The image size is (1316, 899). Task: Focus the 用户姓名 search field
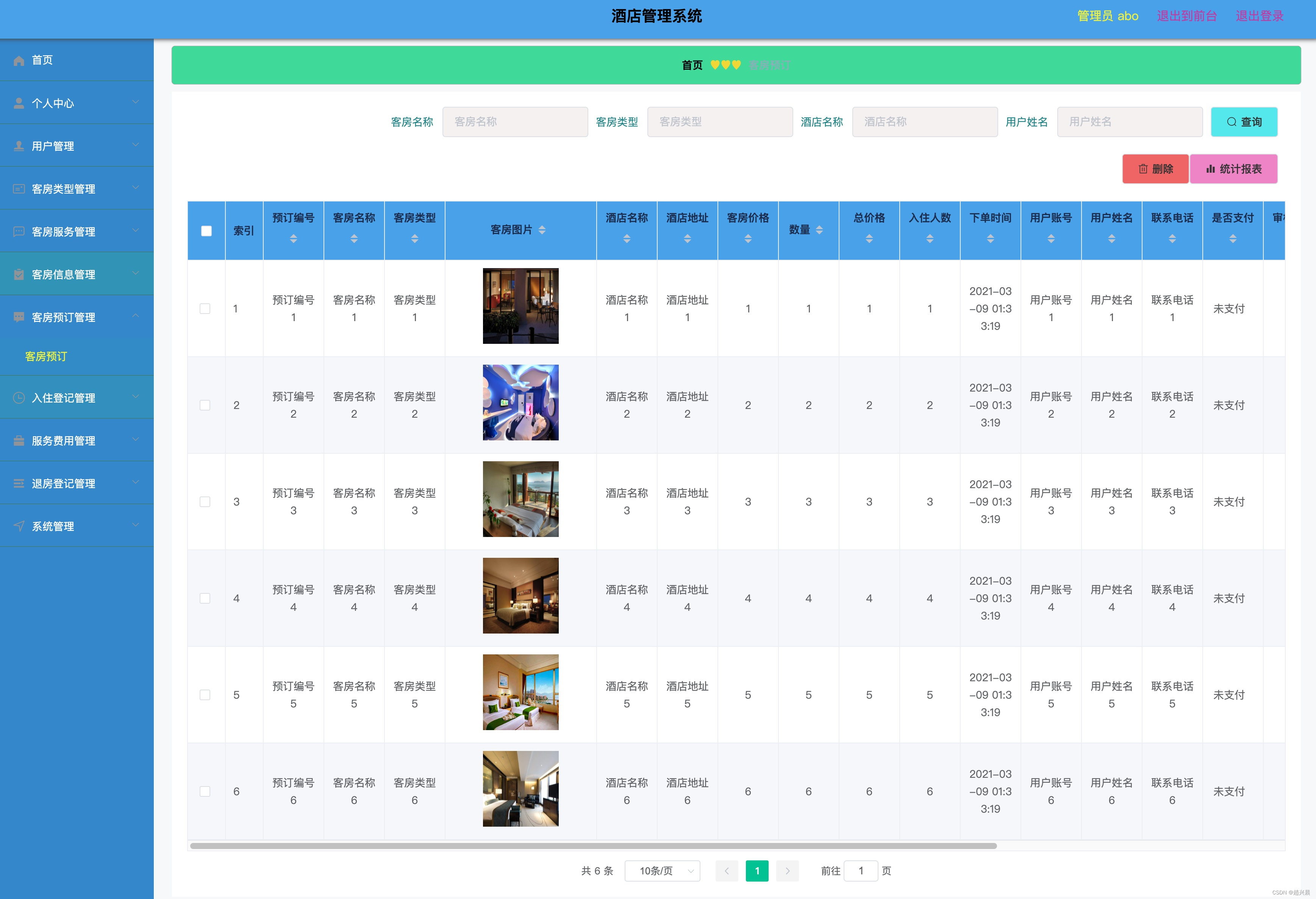(1130, 122)
